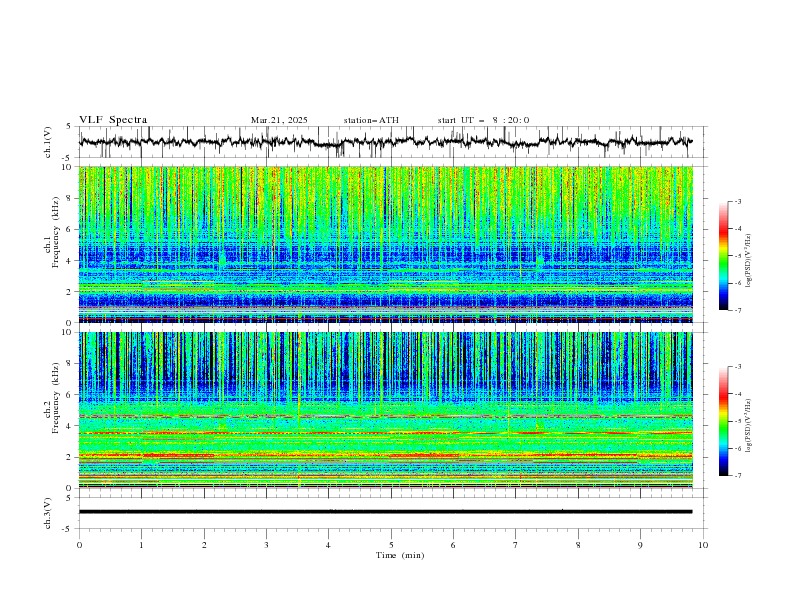Click the time axis tick label "3"
792x612 pixels.
(x=266, y=545)
